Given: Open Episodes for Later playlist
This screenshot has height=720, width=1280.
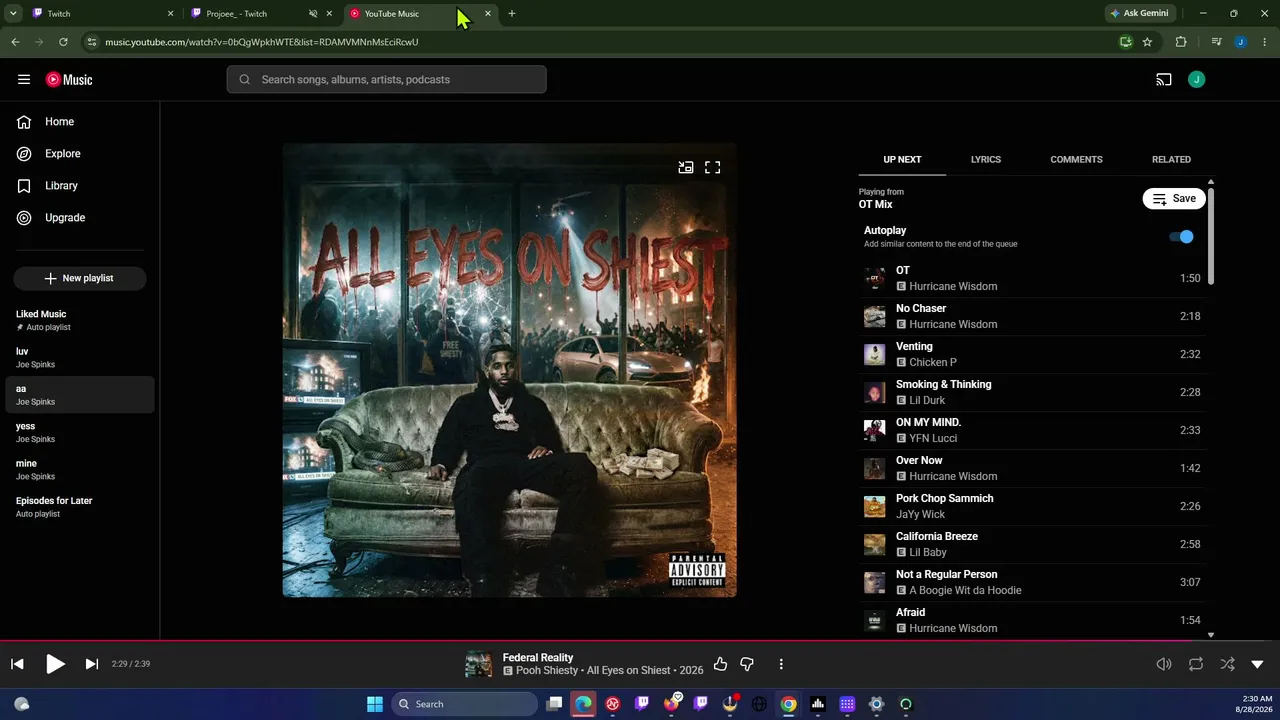Looking at the screenshot, I should click(80, 507).
